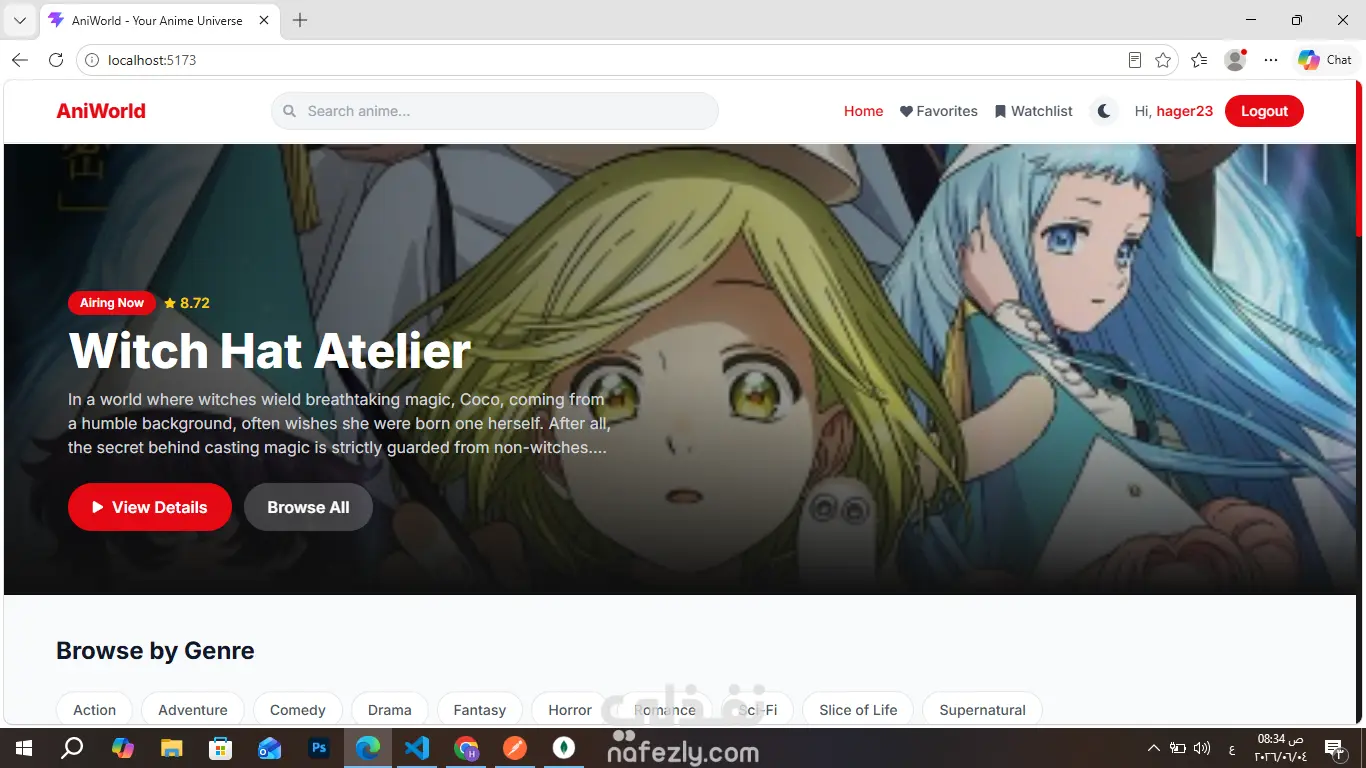Open the Windows notification center
The height and width of the screenshot is (768, 1366).
[x=1334, y=748]
